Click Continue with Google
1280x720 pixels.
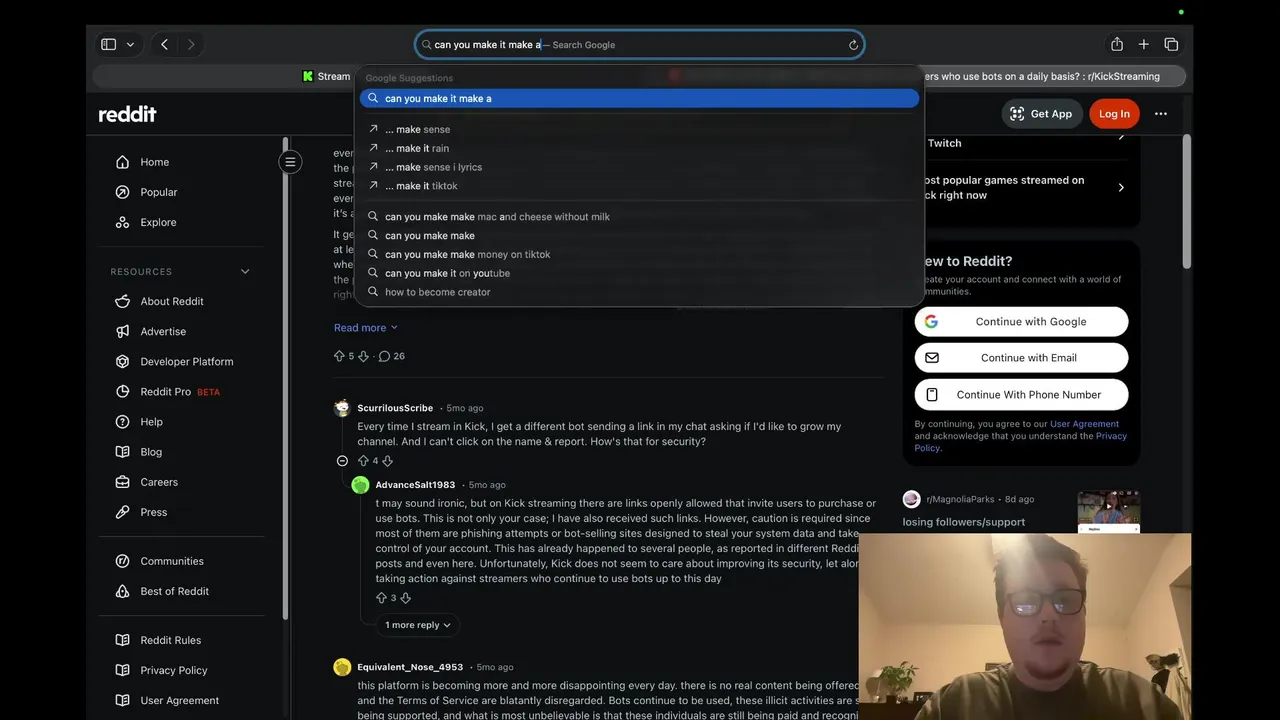1021,322
